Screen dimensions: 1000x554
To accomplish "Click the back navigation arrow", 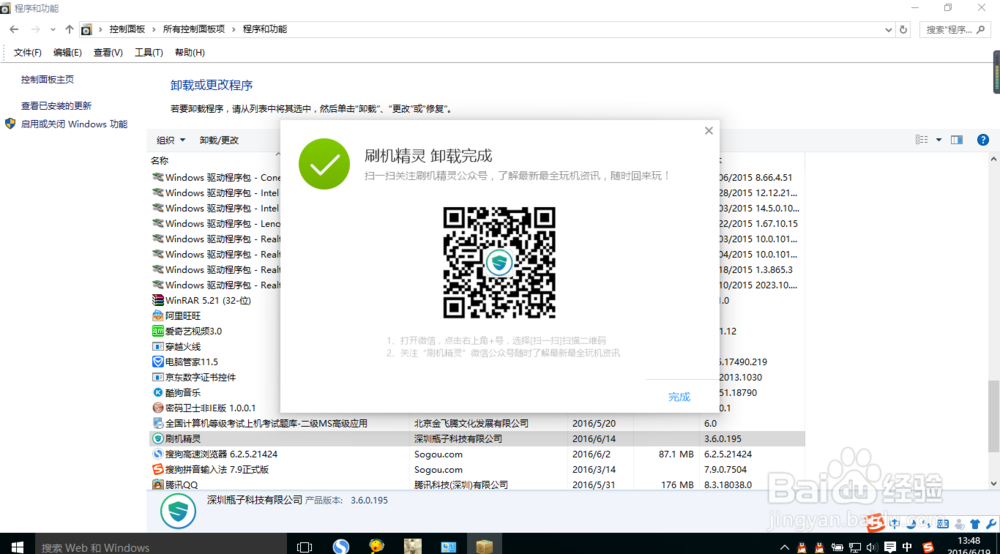I will tap(14, 29).
